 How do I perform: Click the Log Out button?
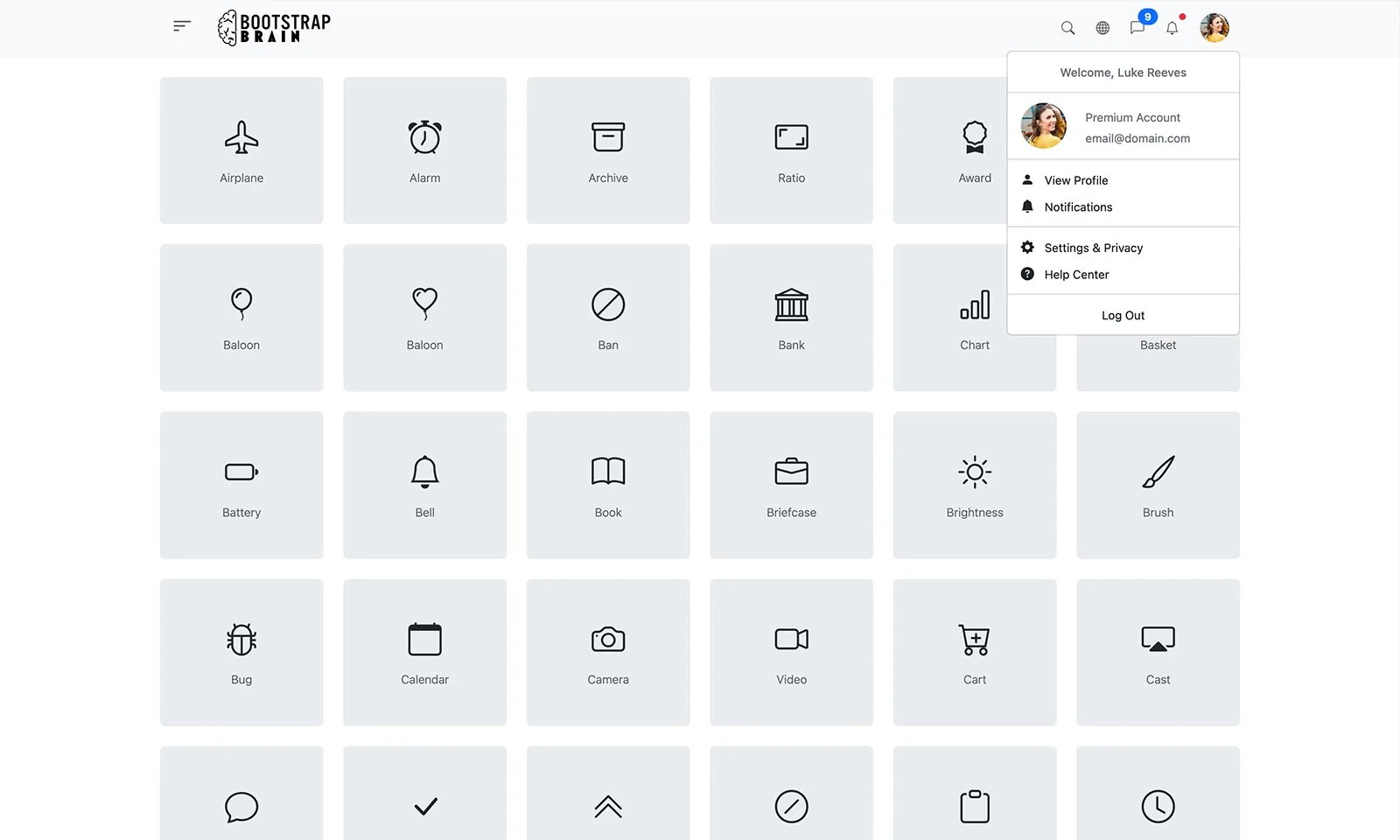coord(1123,315)
